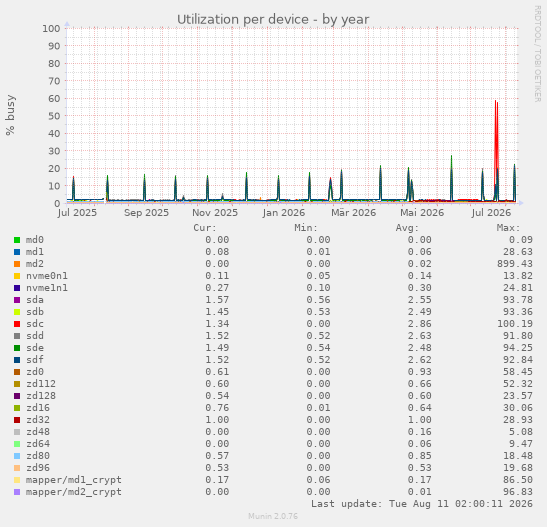Click the Jul 2026 axis label
Screen dimensions: 547x527
coord(491,213)
